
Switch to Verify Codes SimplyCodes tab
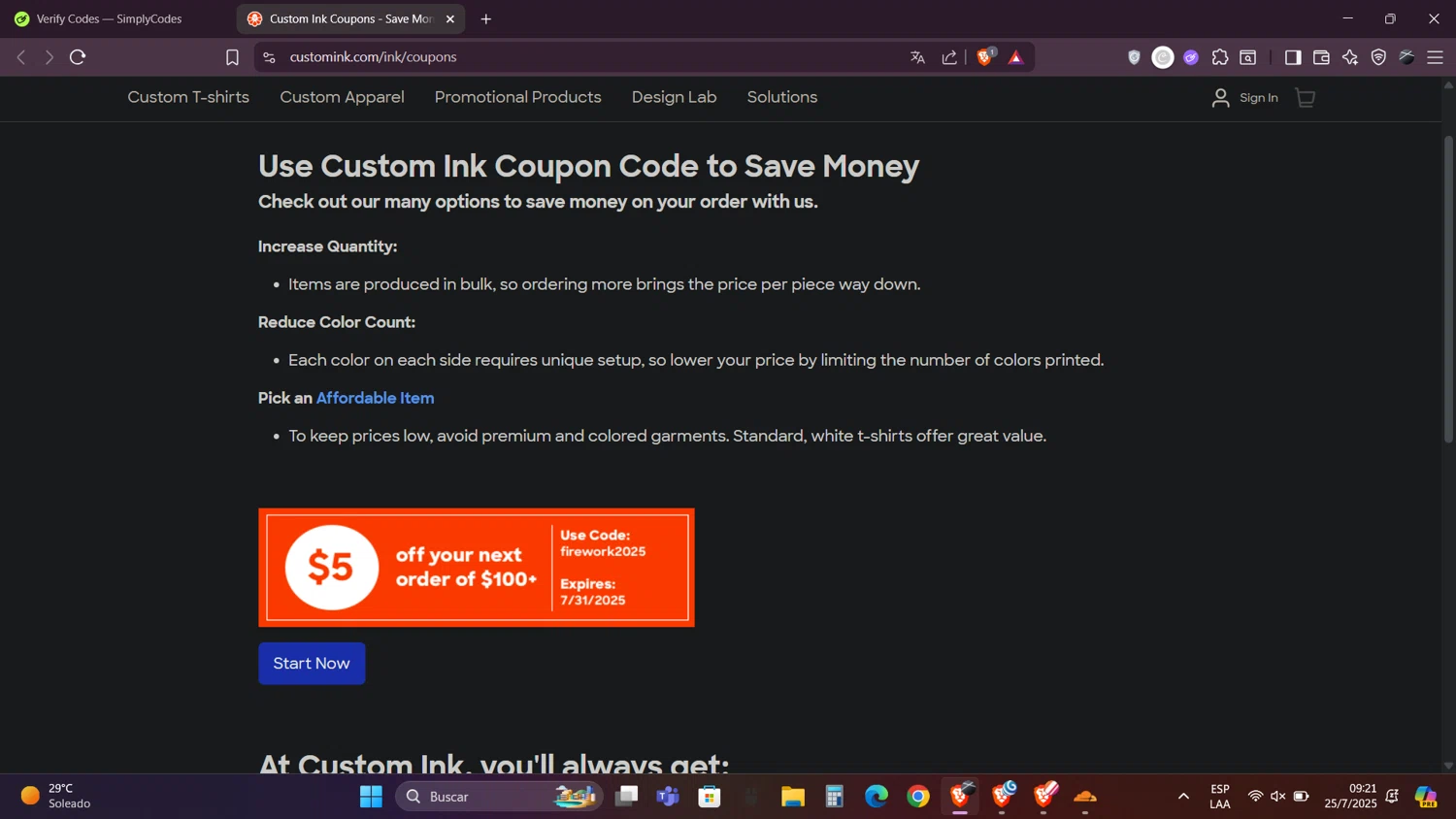109,18
